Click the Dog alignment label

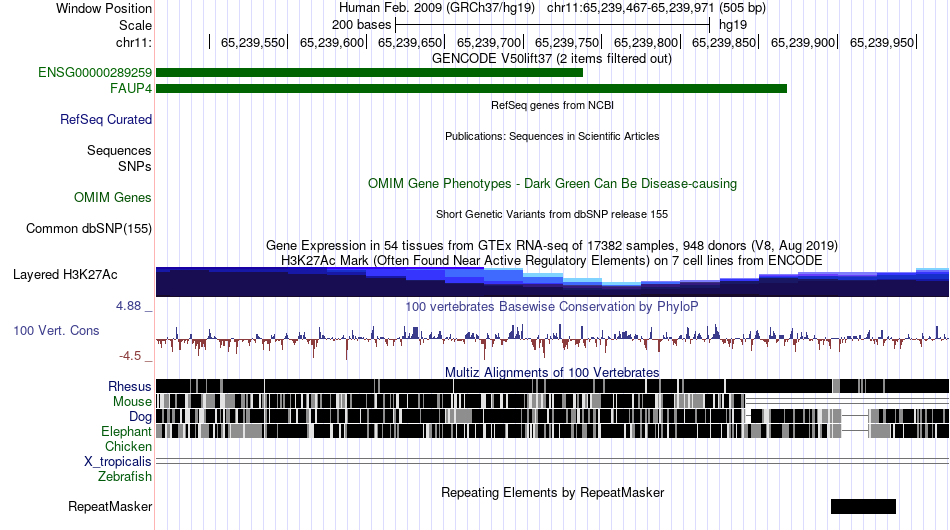pyautogui.click(x=140, y=417)
